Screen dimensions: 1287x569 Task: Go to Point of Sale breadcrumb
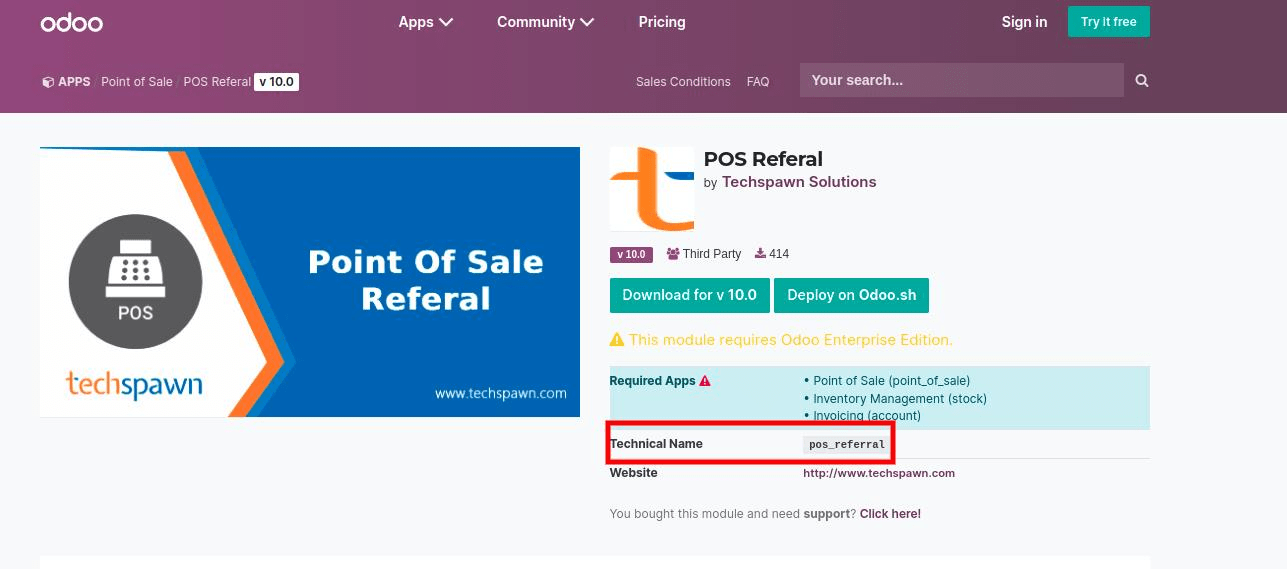137,82
